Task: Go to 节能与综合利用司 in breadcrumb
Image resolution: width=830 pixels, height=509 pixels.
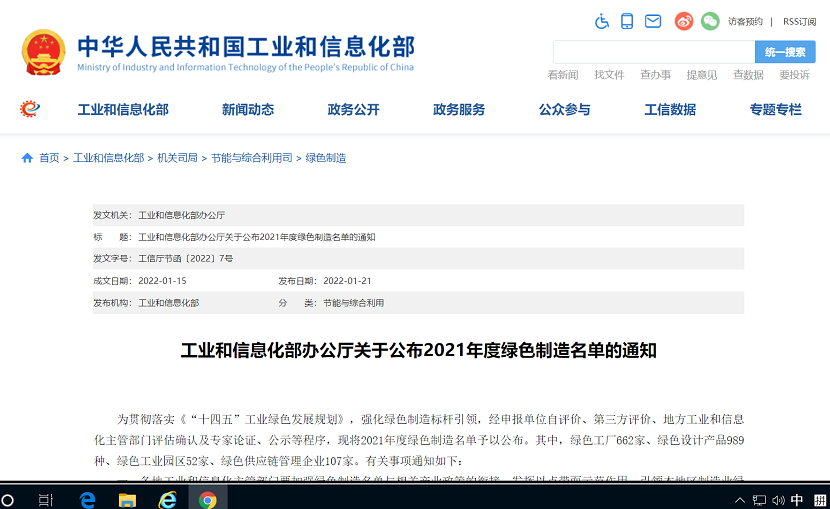Action: click(251, 158)
